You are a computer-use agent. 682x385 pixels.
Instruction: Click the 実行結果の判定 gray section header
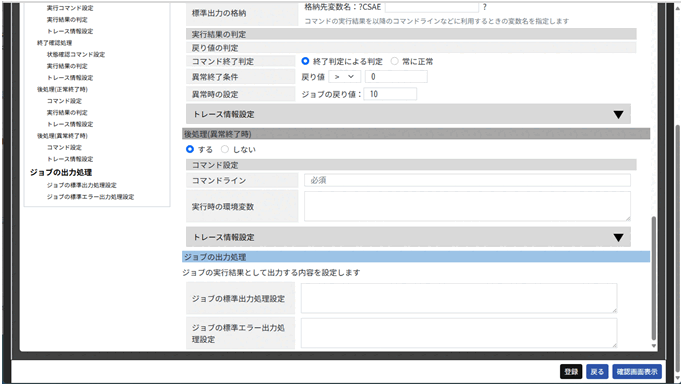pos(411,34)
